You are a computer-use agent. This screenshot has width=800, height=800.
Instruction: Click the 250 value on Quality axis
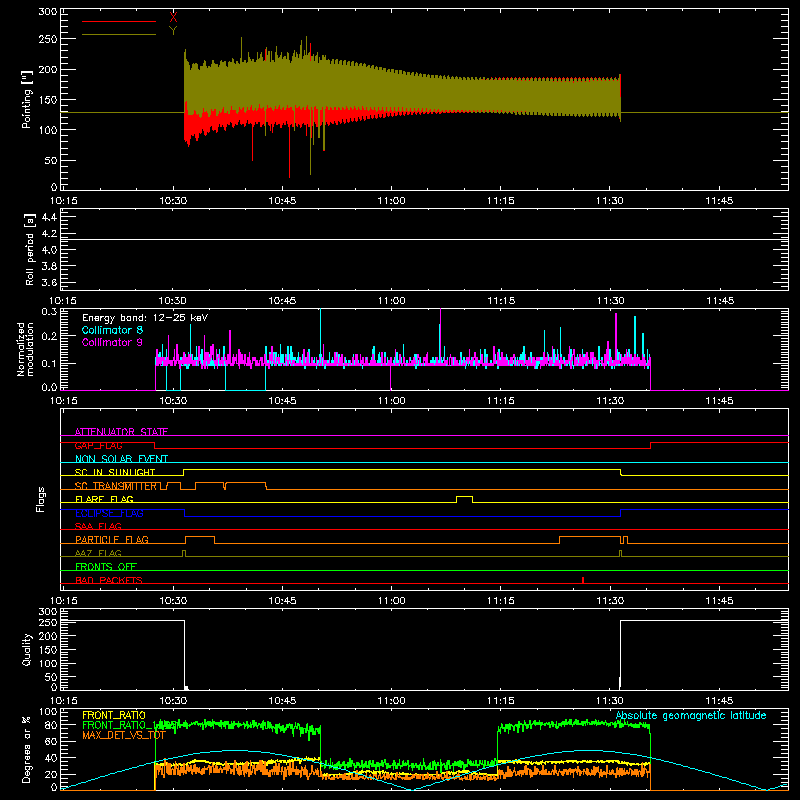[48, 622]
